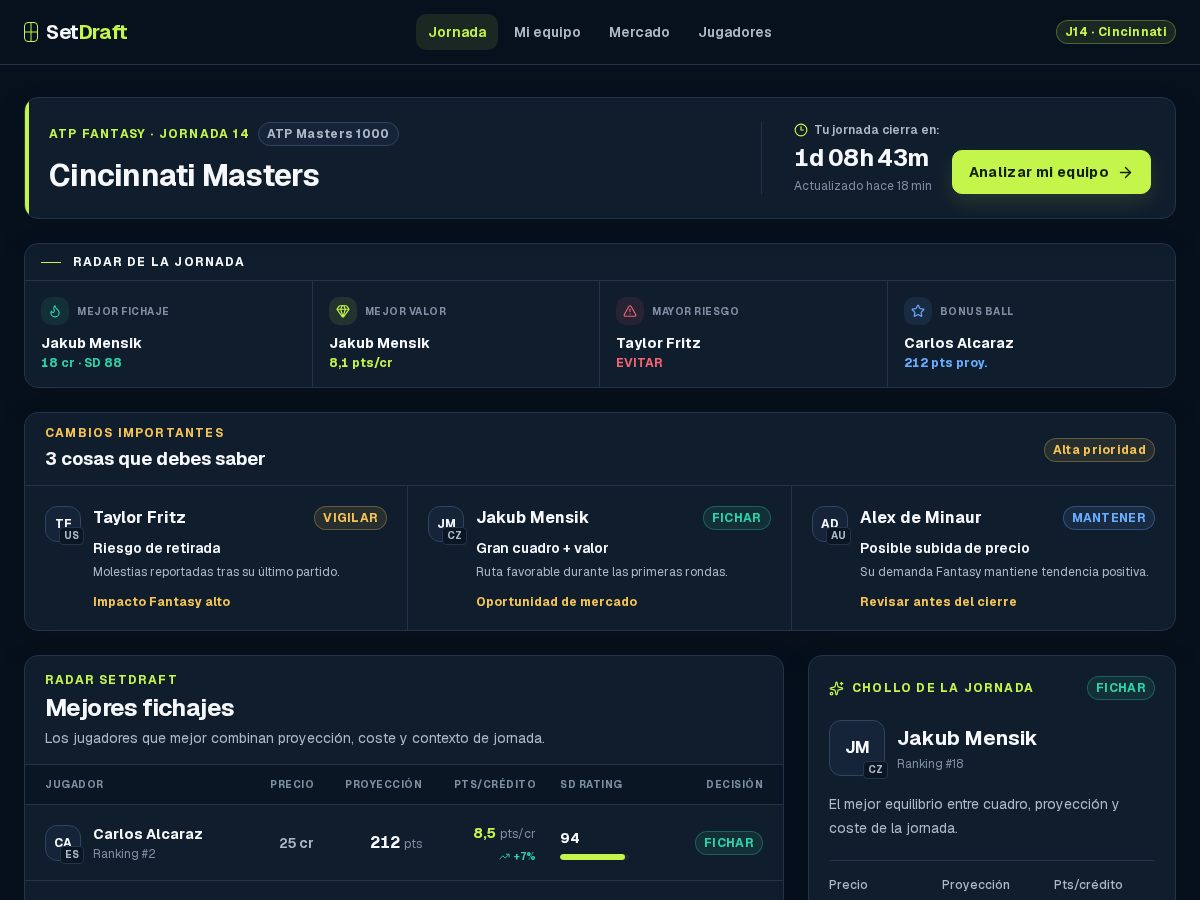1200x900 pixels.
Task: Click the warning triangle icon for Mayor riesgo
Action: coord(630,311)
